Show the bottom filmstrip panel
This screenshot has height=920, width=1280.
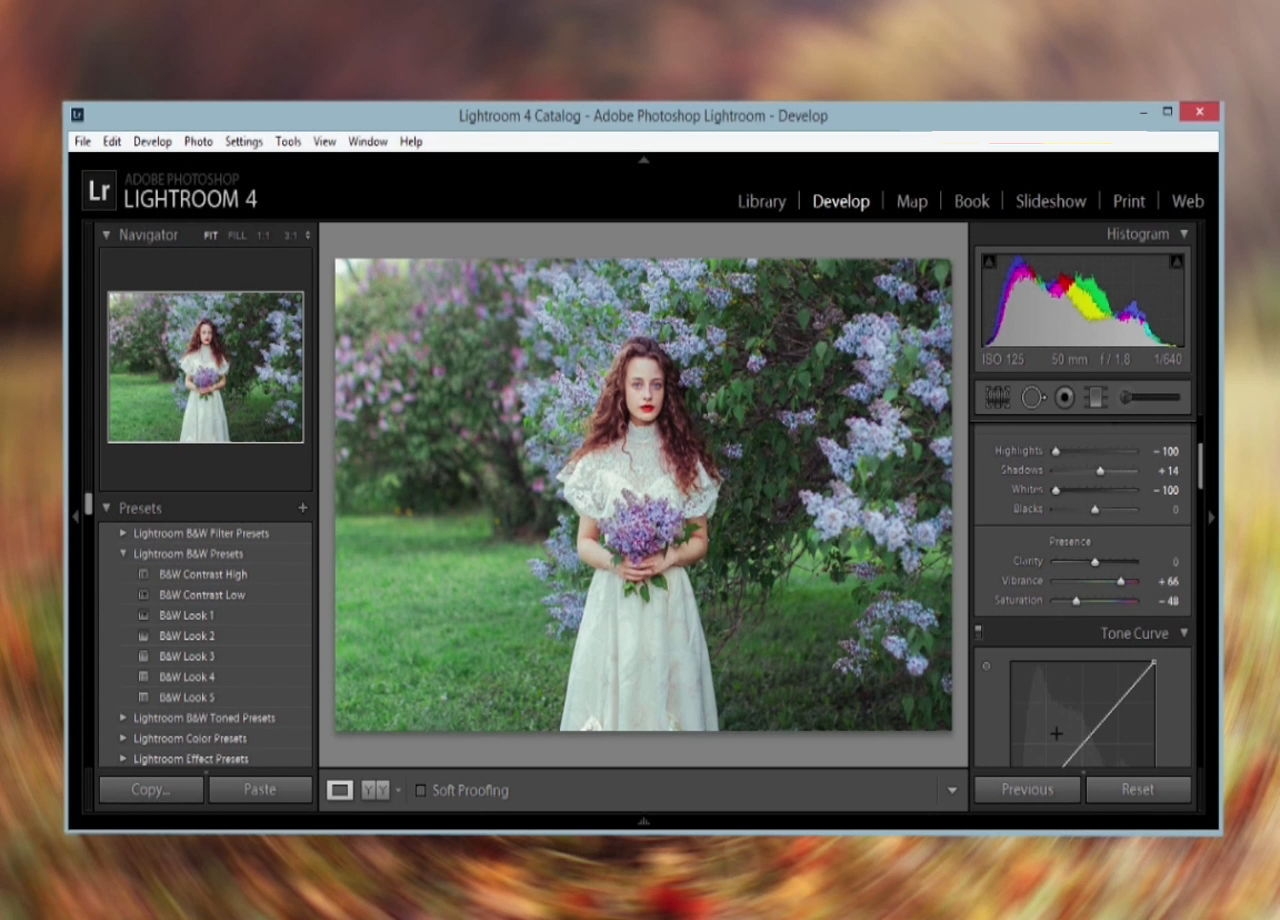coord(644,821)
